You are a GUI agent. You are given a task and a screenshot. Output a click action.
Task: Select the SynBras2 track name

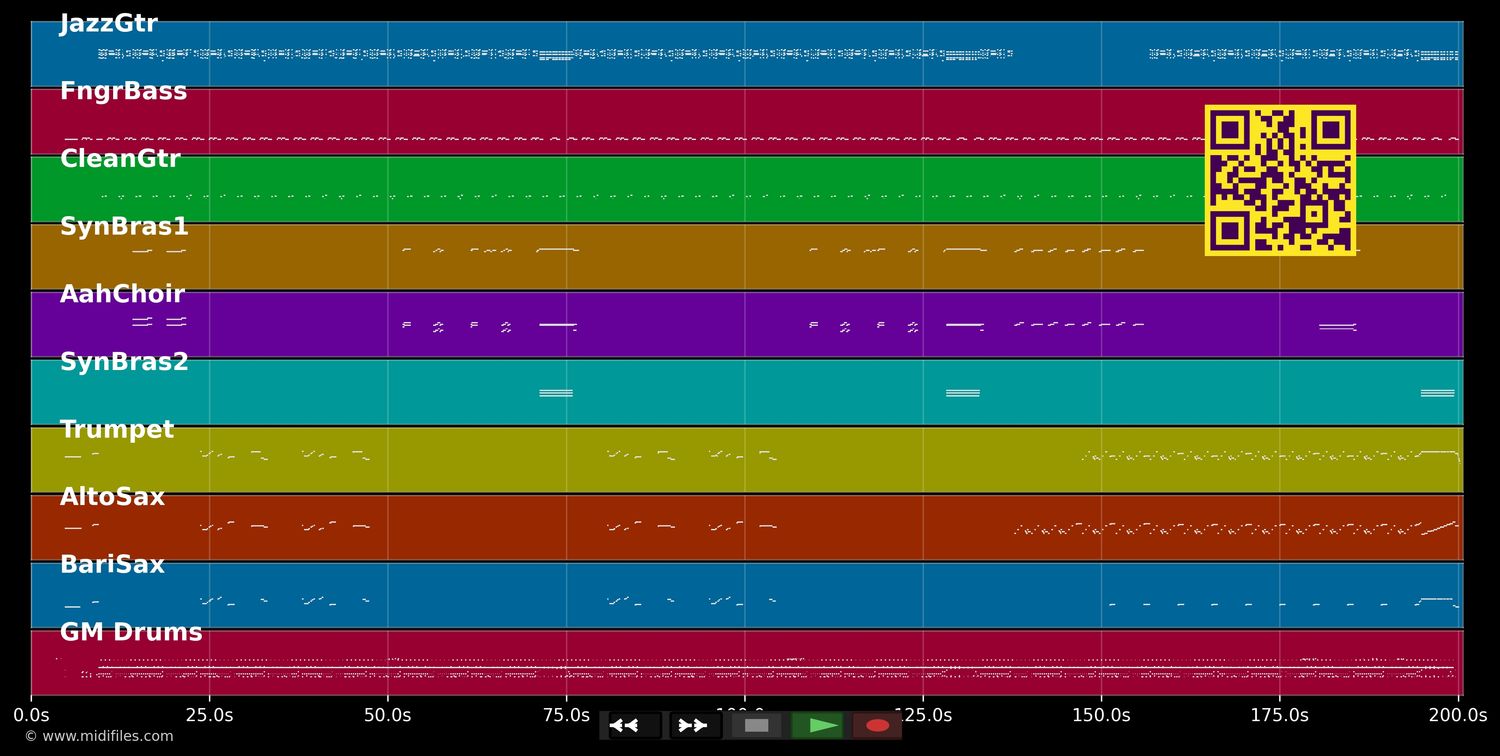point(124,361)
